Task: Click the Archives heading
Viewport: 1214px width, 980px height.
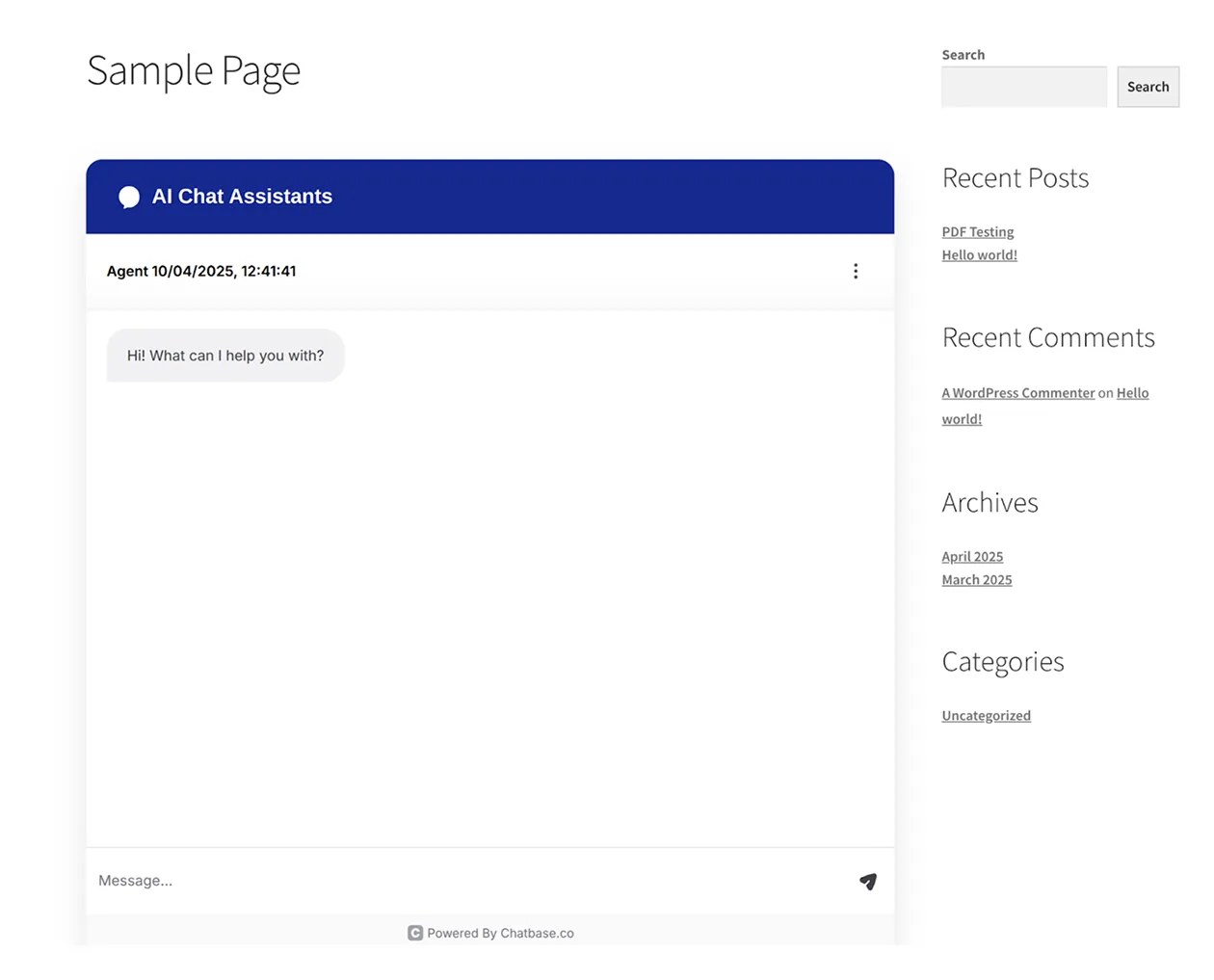Action: coord(990,503)
